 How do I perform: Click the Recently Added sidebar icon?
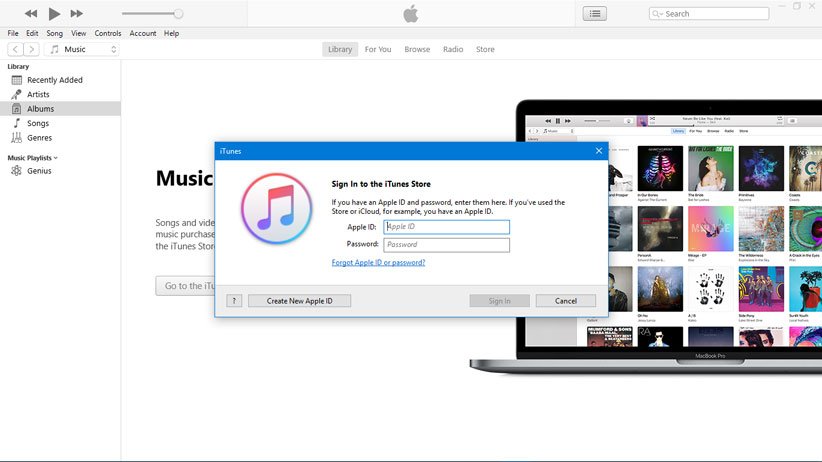[16, 80]
